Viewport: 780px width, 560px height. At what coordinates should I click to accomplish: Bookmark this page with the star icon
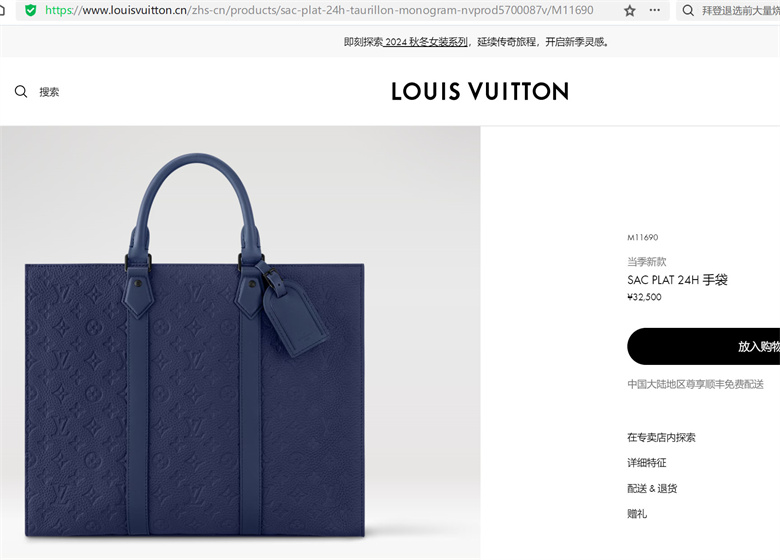(x=630, y=10)
